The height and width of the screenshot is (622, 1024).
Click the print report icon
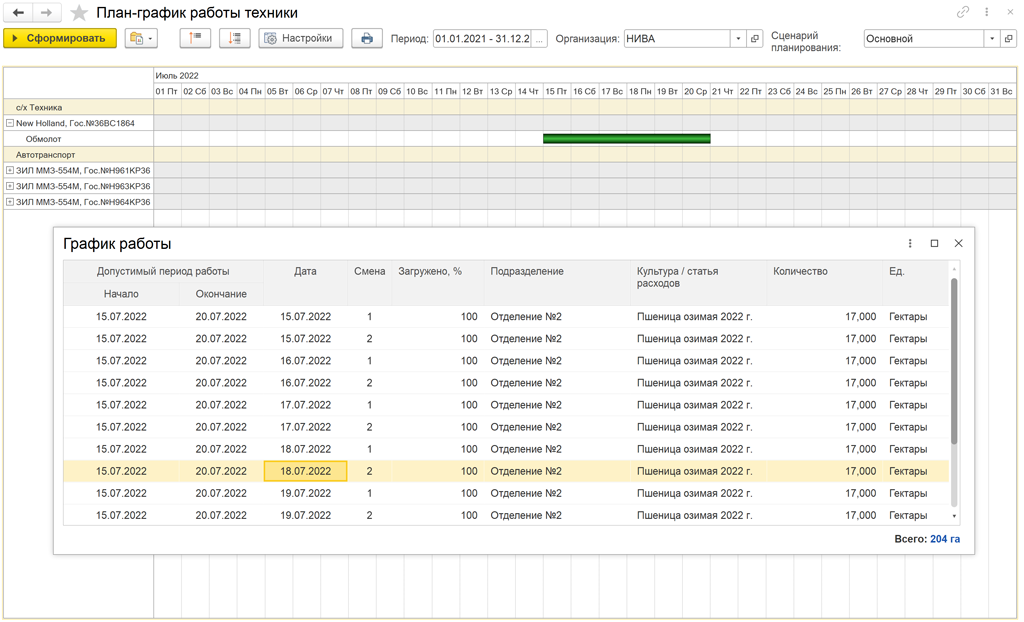click(x=367, y=38)
